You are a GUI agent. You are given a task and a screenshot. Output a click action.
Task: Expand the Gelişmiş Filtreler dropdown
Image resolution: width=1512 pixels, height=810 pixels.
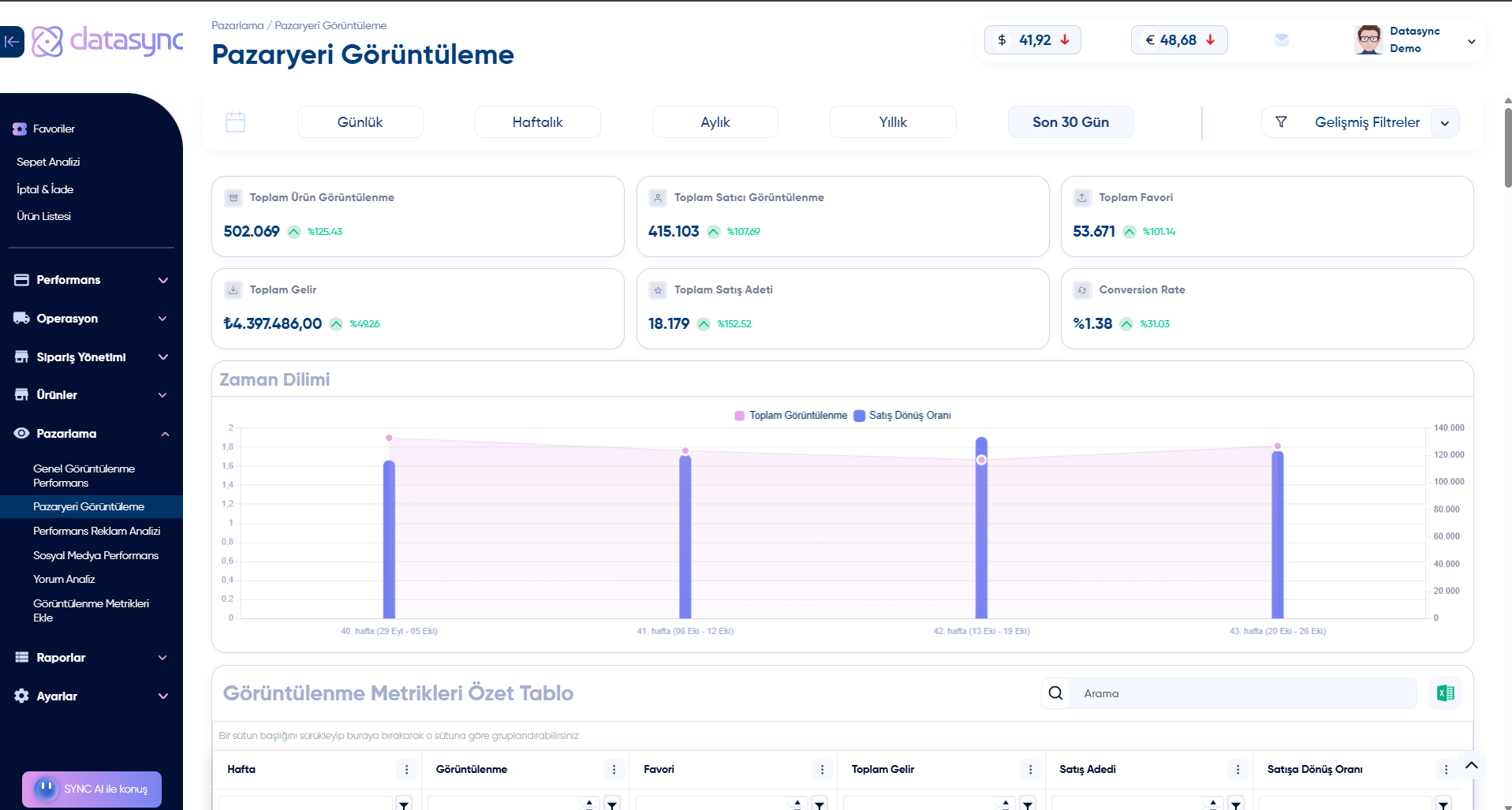click(1444, 123)
